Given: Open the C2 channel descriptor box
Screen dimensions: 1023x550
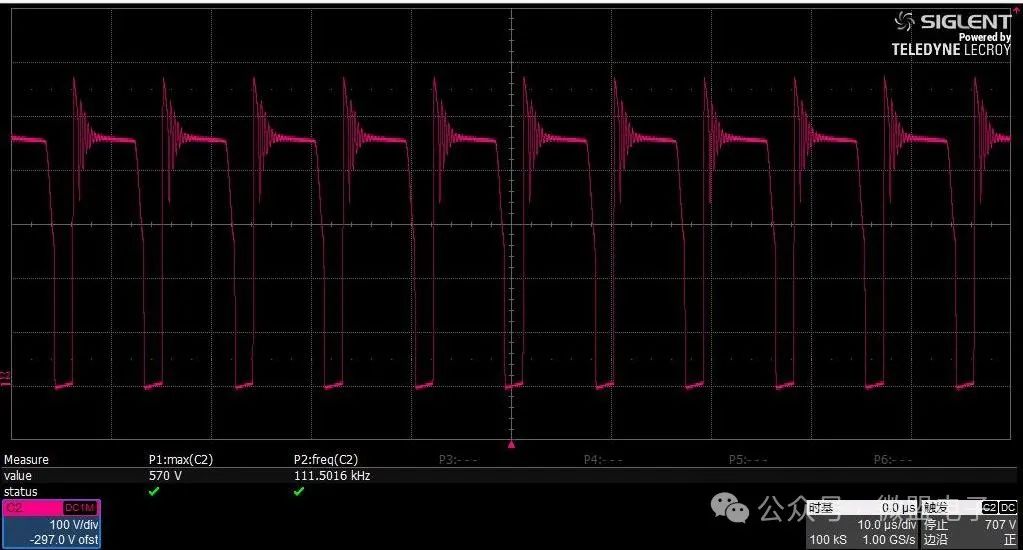Looking at the screenshot, I should click(52, 524).
